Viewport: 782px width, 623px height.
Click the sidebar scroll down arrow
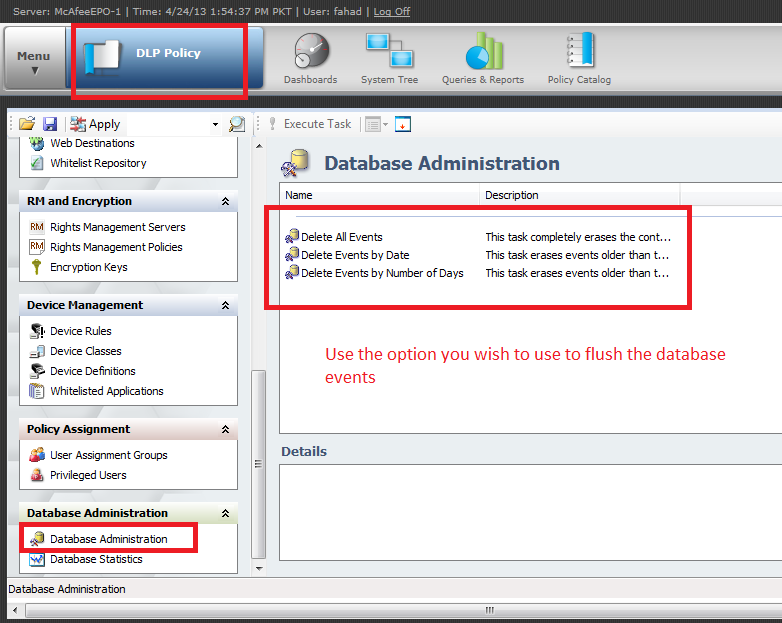pos(259,568)
